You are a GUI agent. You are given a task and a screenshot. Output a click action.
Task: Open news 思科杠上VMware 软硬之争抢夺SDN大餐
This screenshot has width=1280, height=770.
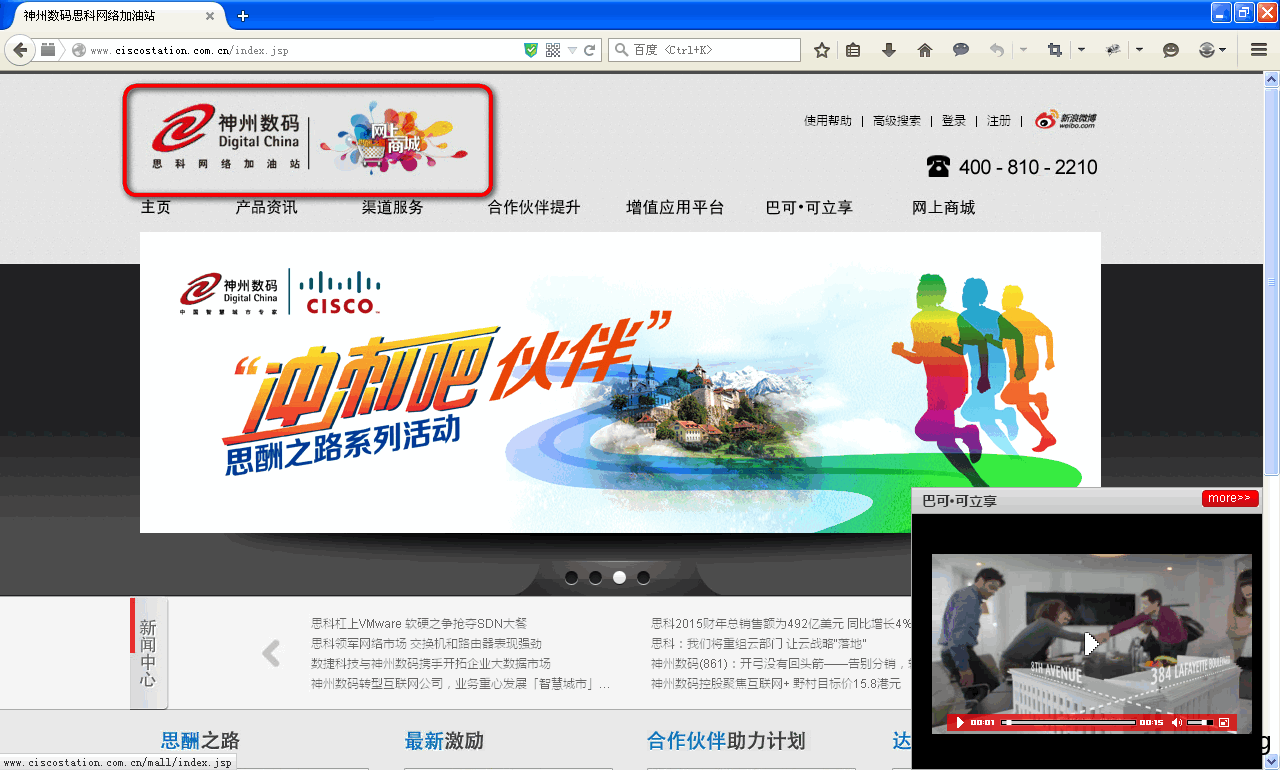419,623
